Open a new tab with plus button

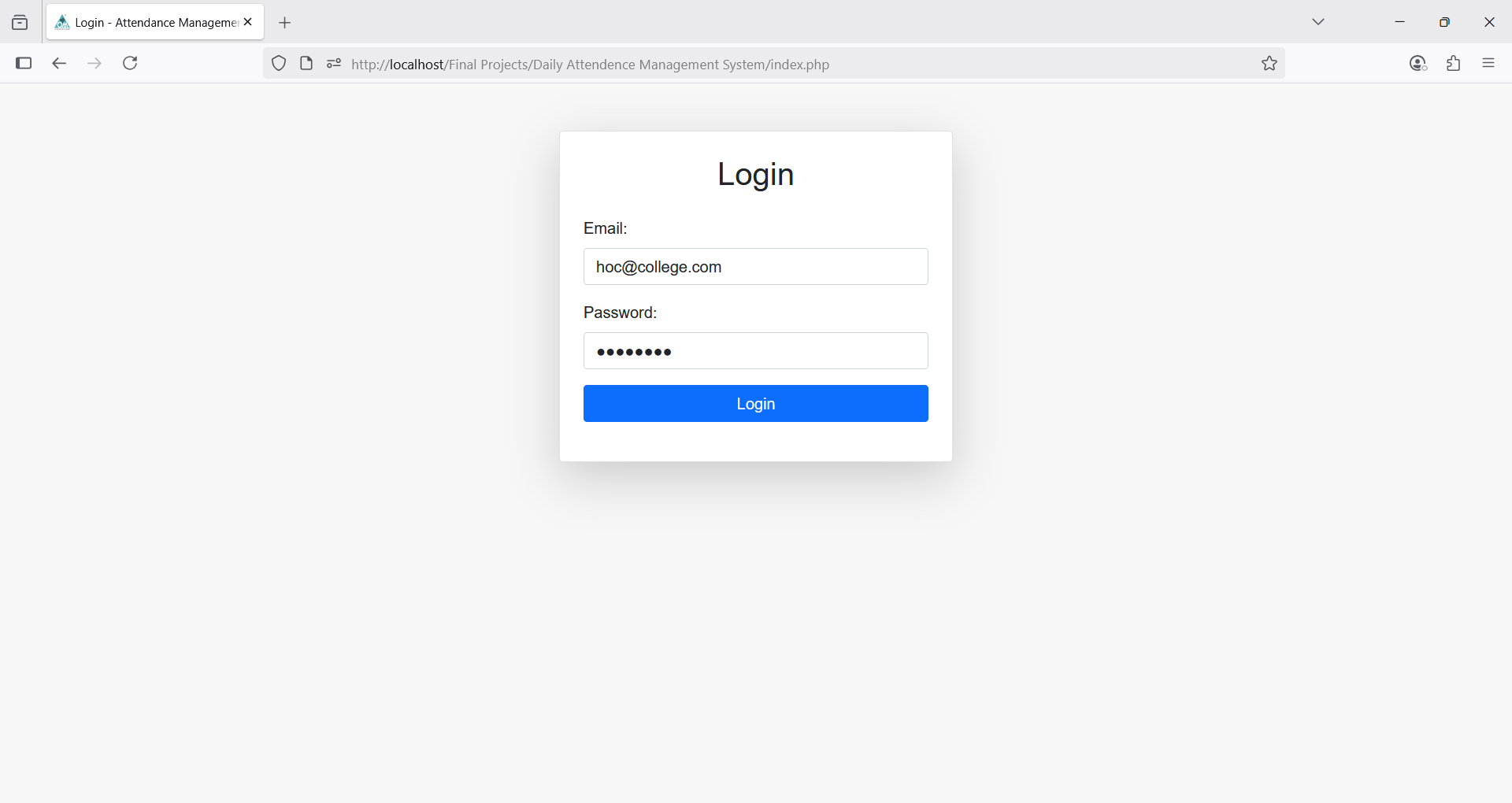click(x=285, y=23)
